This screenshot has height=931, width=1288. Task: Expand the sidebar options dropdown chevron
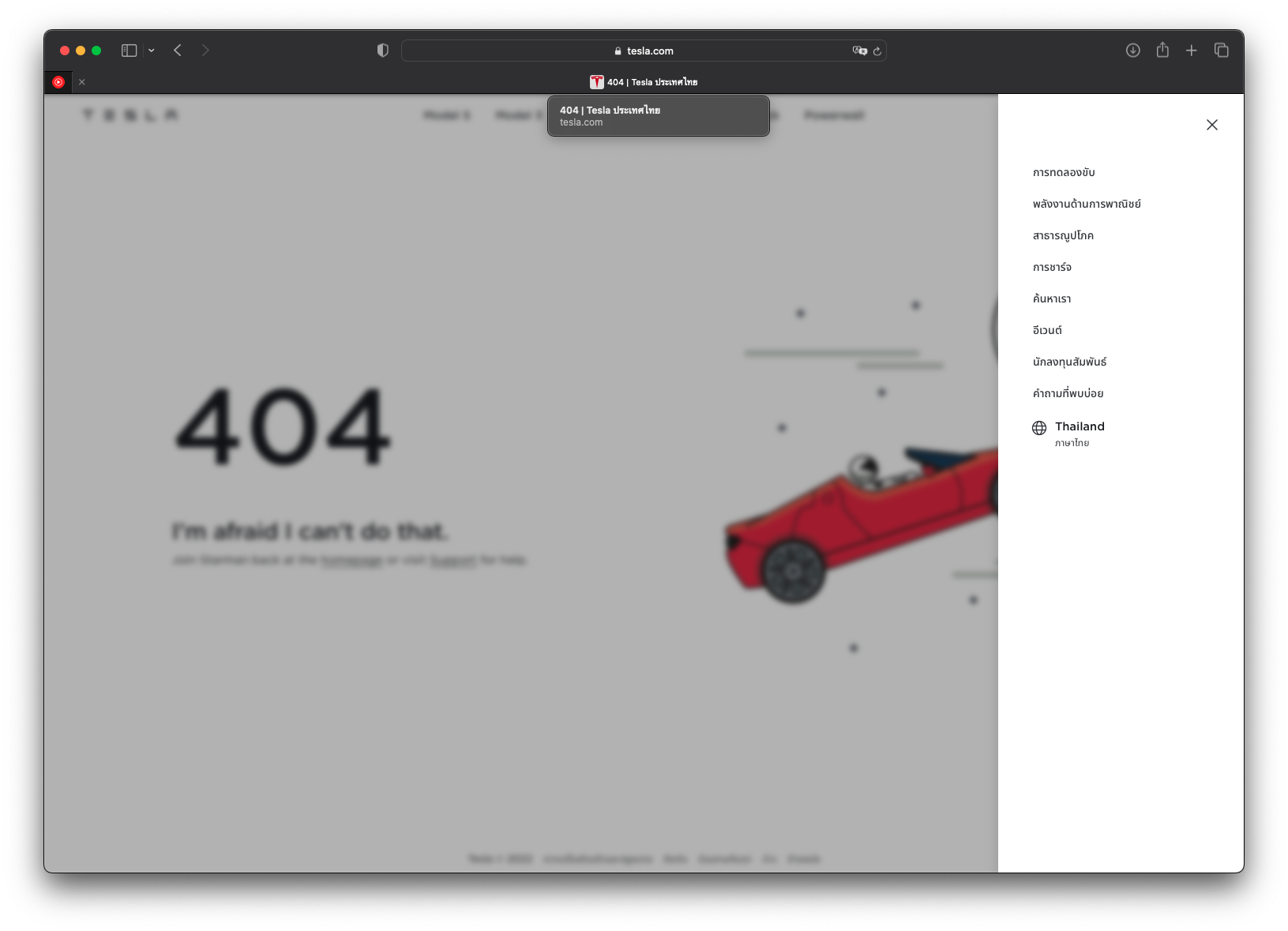pyautogui.click(x=152, y=51)
